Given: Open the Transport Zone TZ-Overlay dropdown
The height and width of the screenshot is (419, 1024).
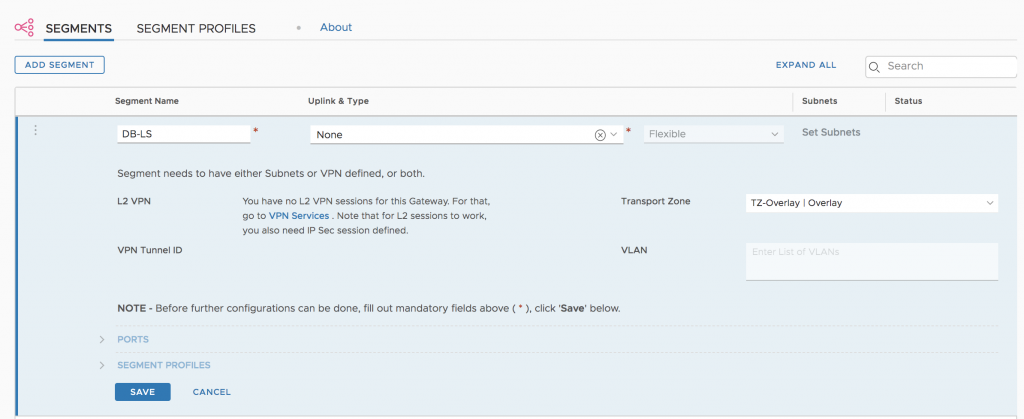Looking at the screenshot, I should (871, 203).
